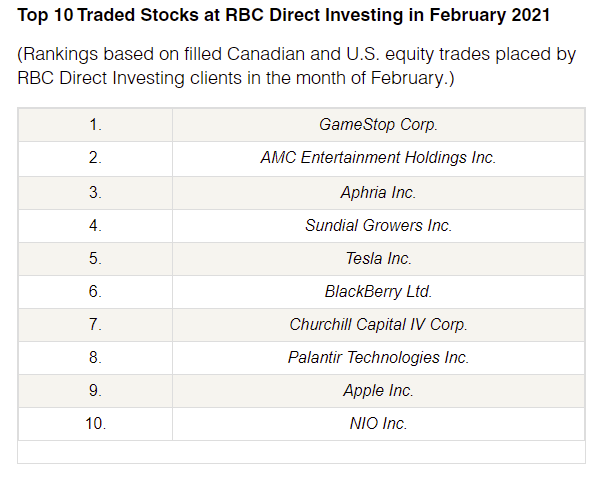
Task: Click the GameStop Corp. table cell
Action: (379, 125)
